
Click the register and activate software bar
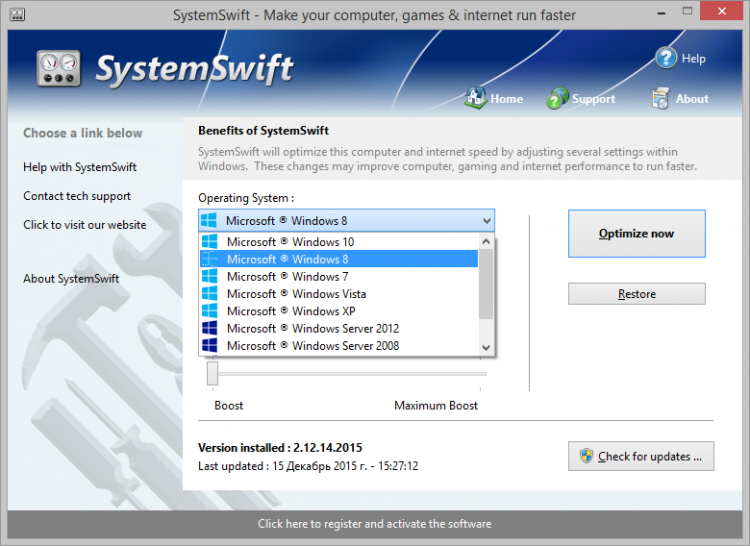click(375, 524)
